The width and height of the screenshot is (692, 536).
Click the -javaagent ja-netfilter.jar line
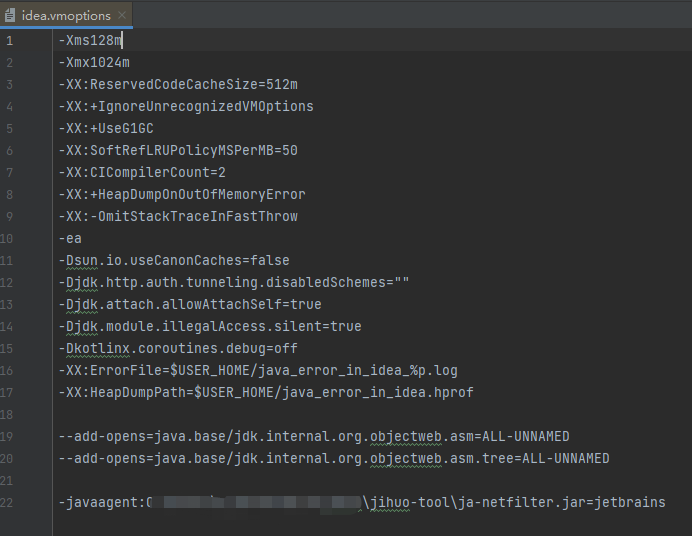coord(362,502)
